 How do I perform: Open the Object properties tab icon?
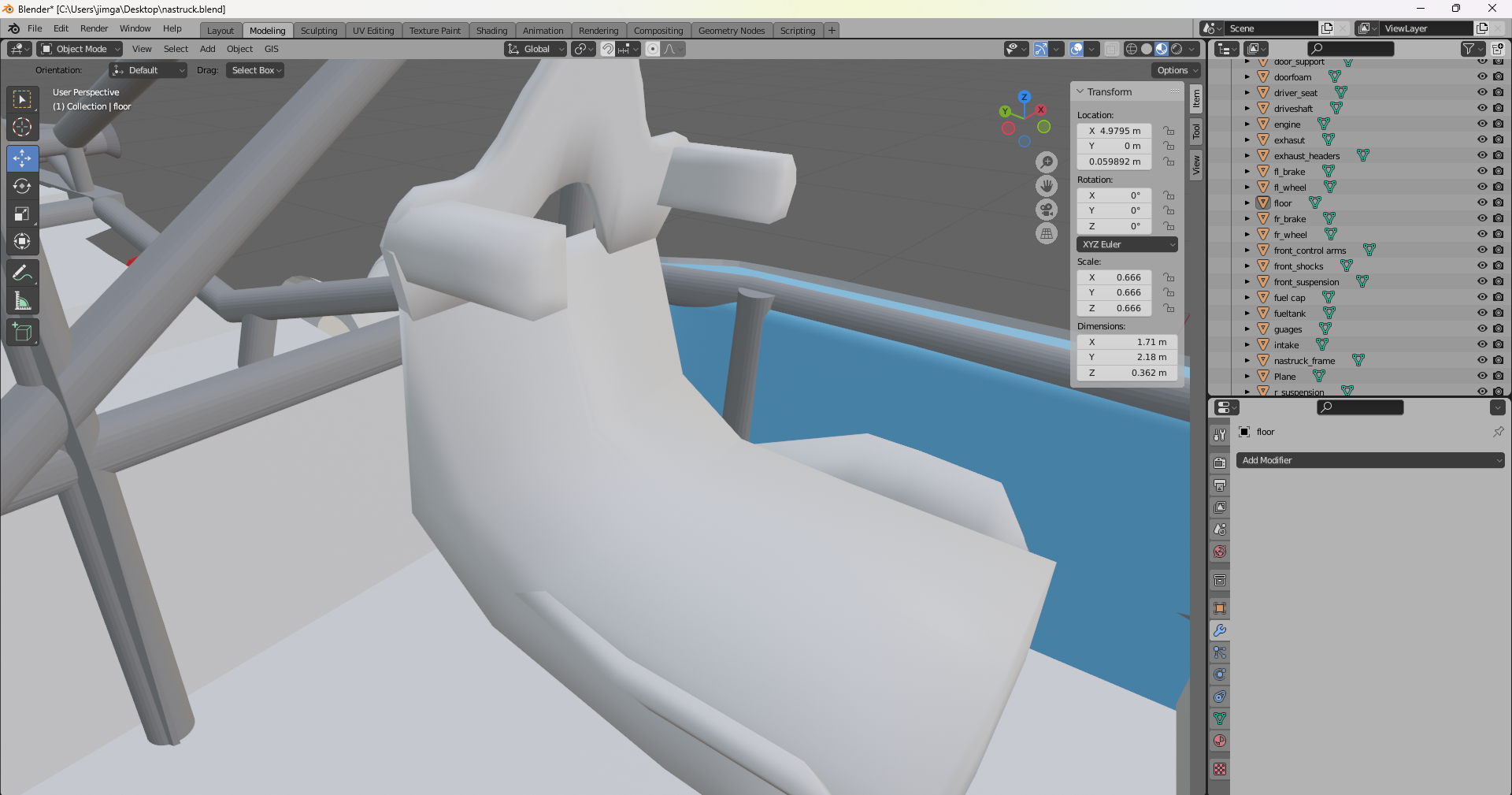[1220, 608]
